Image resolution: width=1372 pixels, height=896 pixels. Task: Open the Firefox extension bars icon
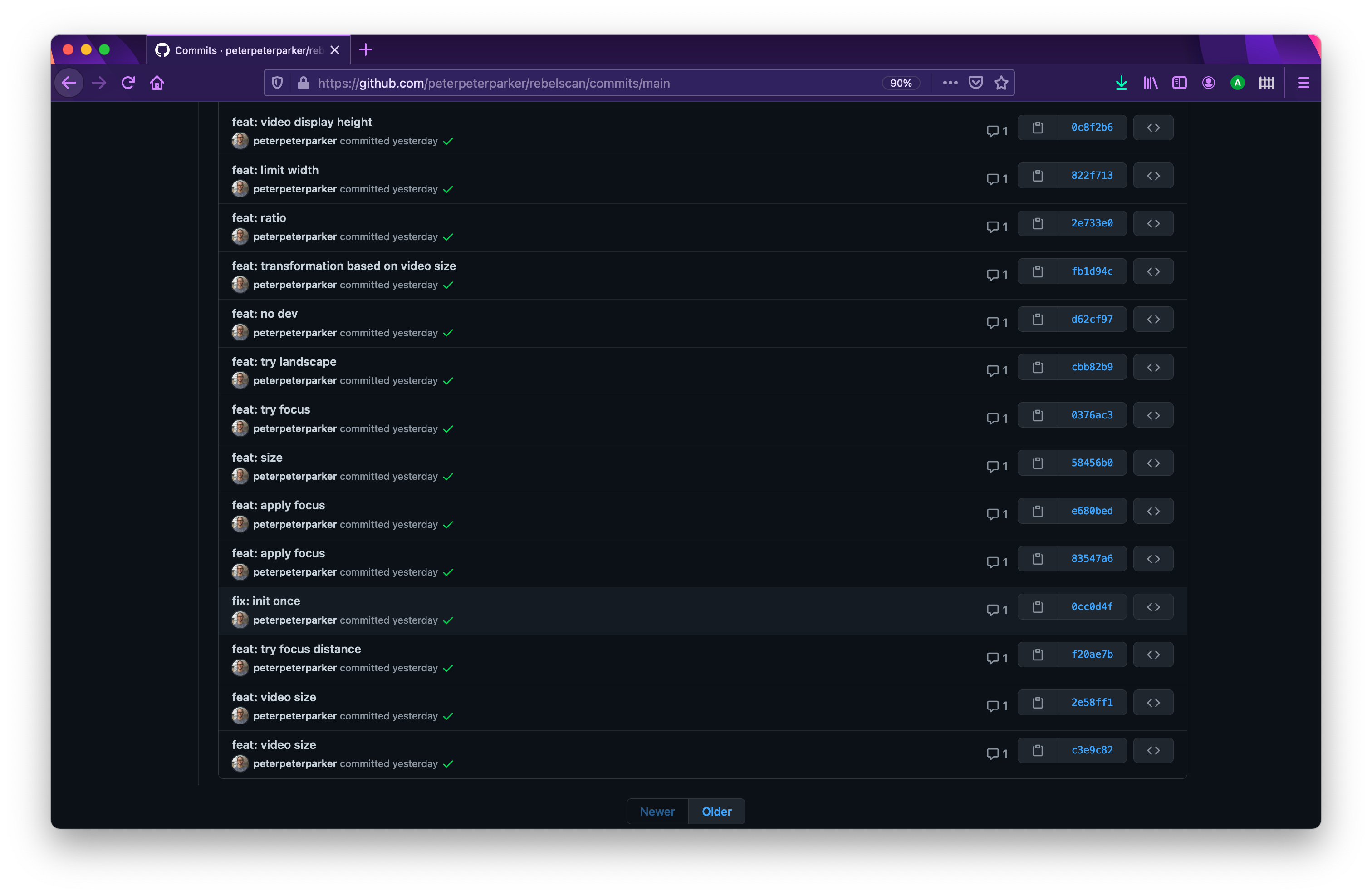(1266, 83)
